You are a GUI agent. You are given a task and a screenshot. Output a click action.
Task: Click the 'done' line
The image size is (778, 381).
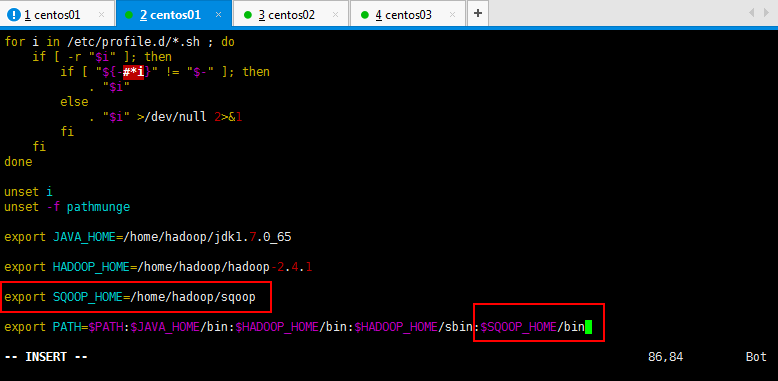pos(18,162)
